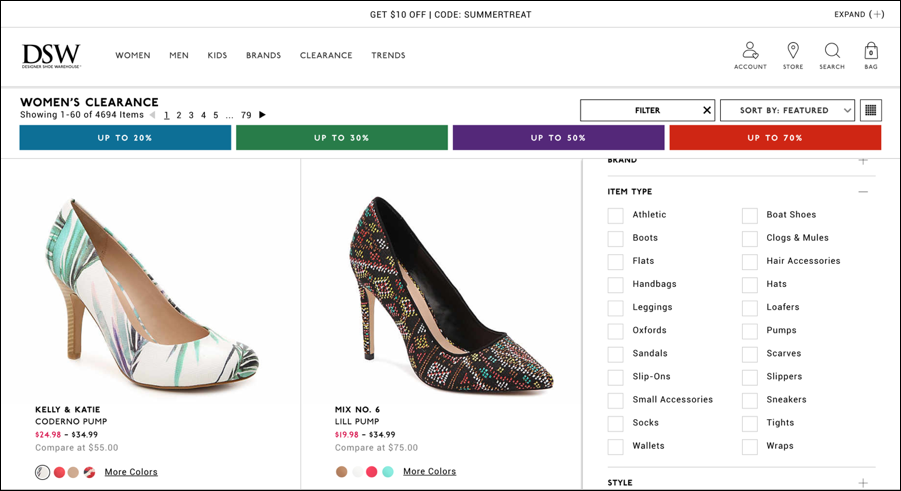Go to next page arrow
This screenshot has height=491, width=901.
(262, 114)
